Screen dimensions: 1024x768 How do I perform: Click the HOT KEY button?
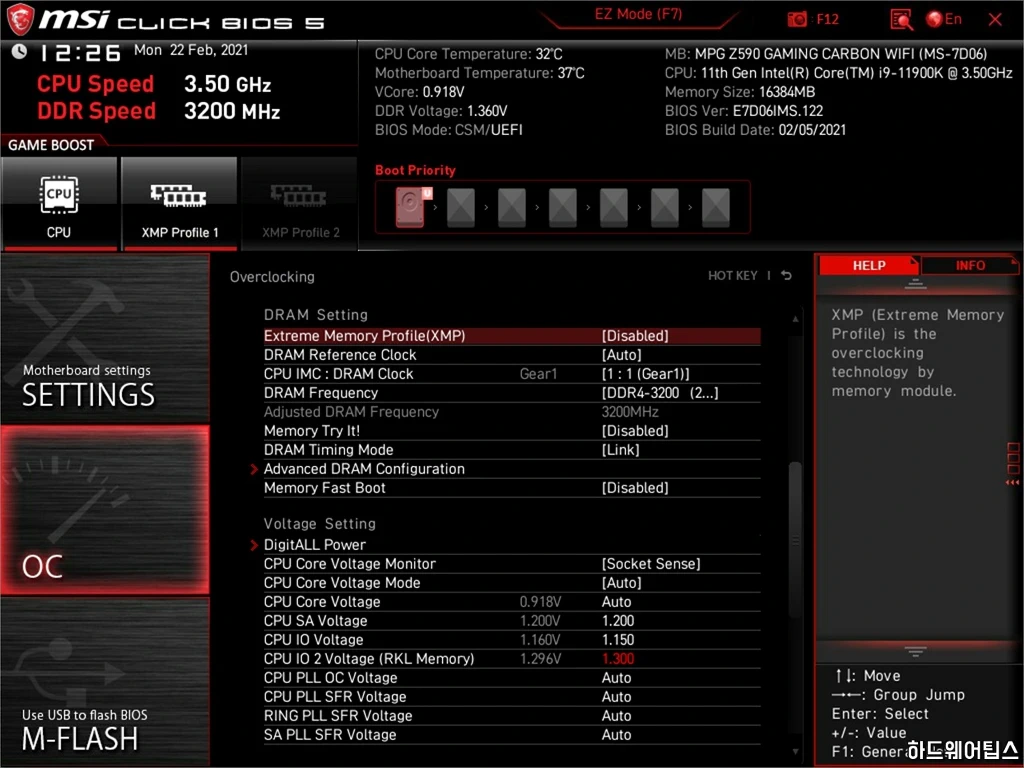pyautogui.click(x=733, y=276)
